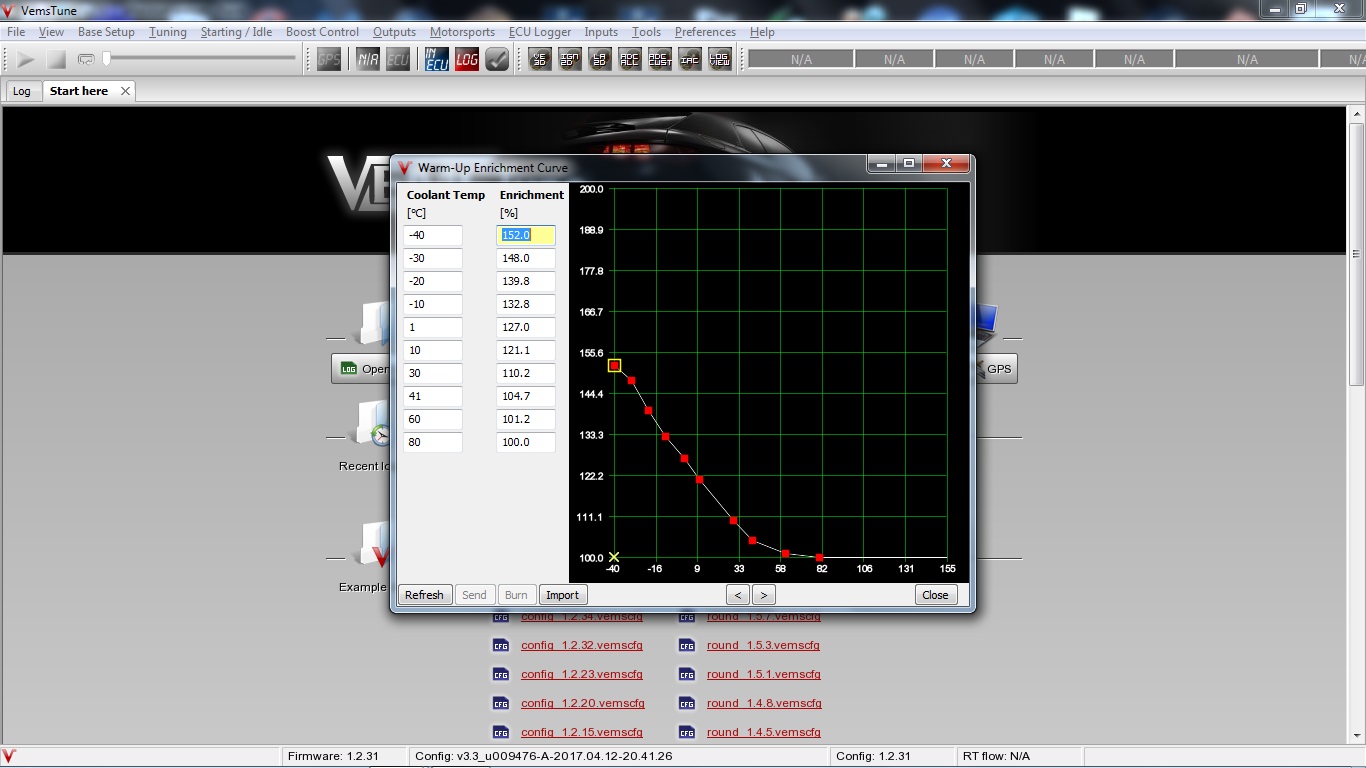The width and height of the screenshot is (1366, 768).
Task: Click the red LOG toolbar icon
Action: click(x=467, y=59)
